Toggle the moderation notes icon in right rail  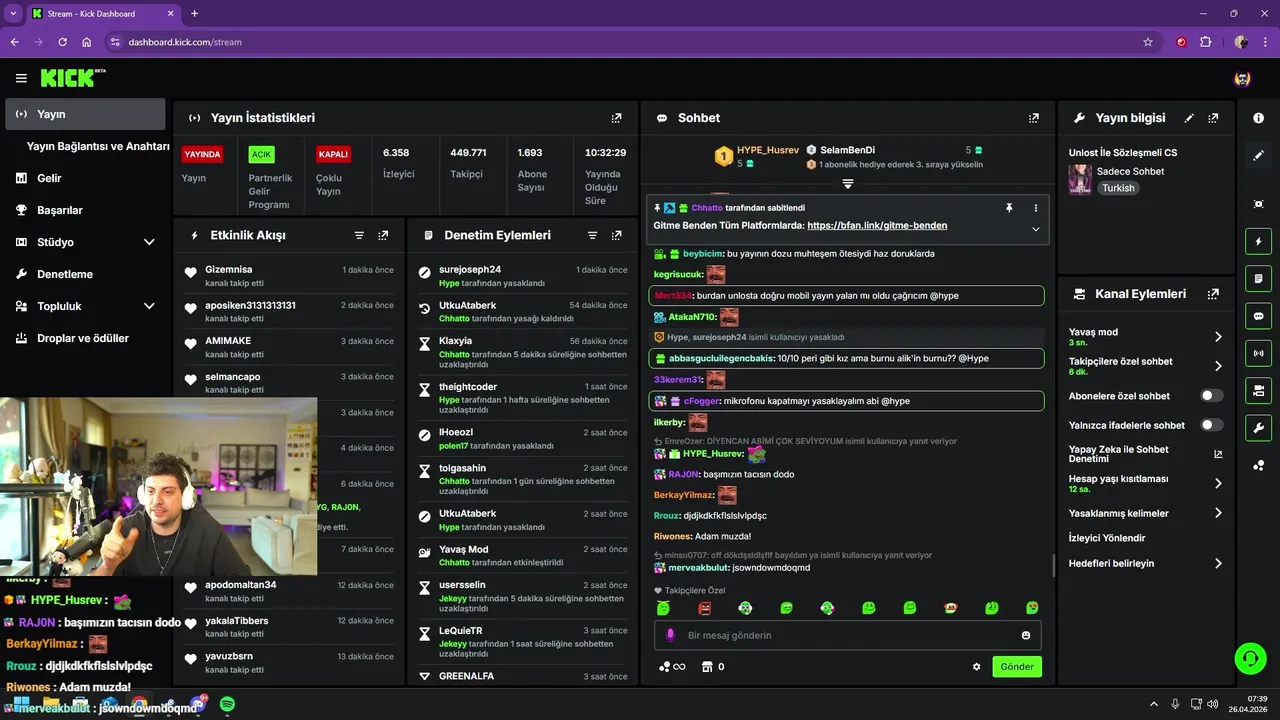(1258, 278)
